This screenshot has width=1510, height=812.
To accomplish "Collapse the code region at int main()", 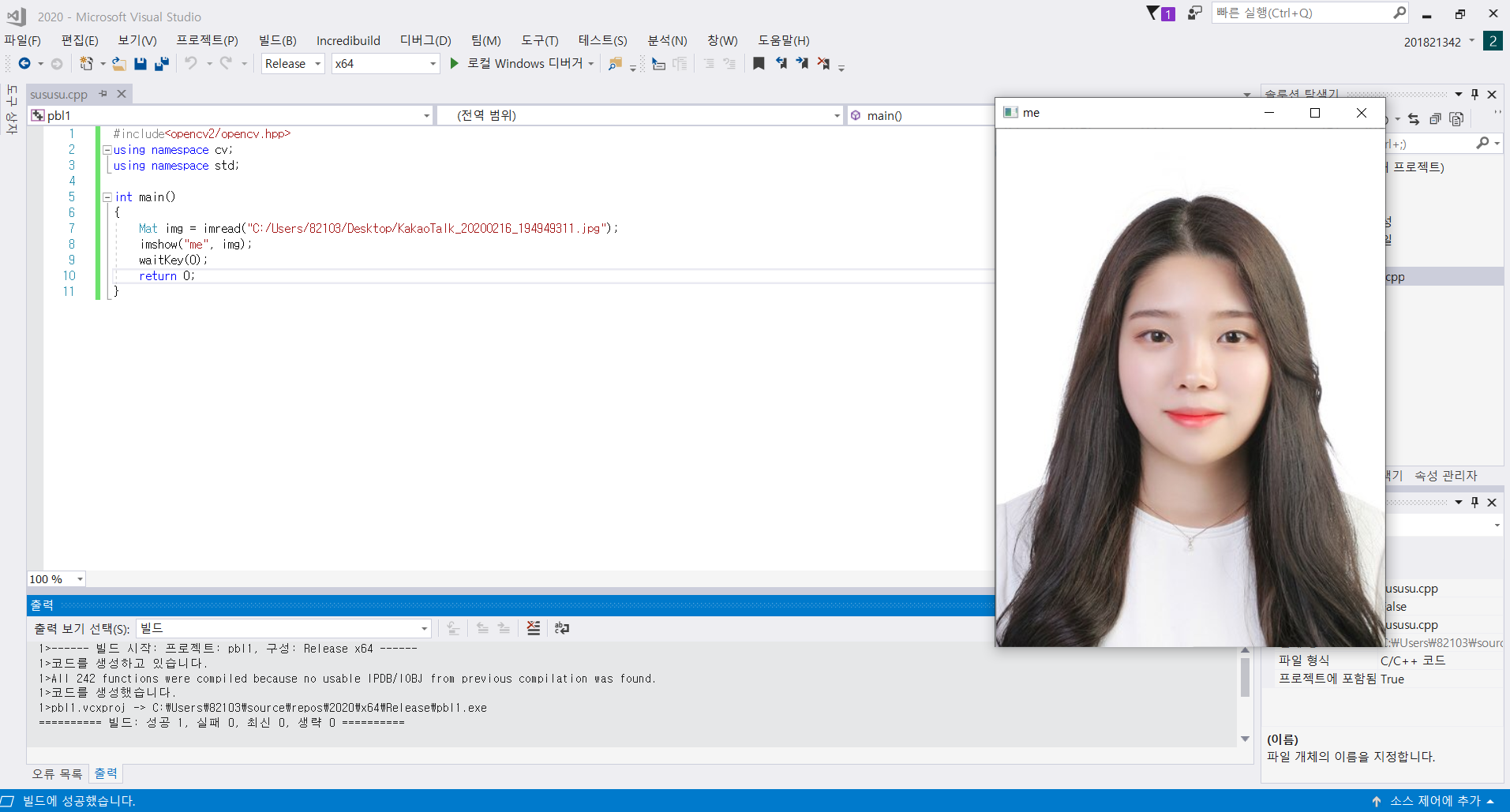I will click(x=107, y=196).
